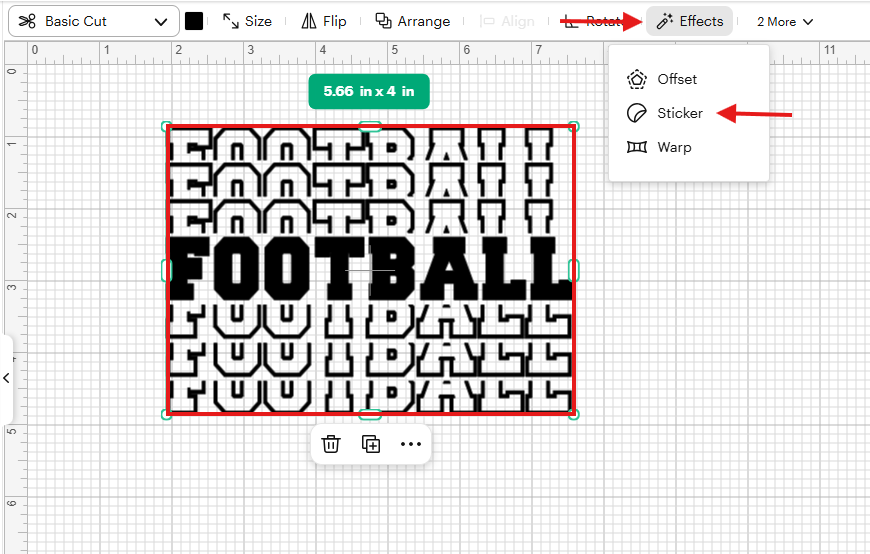
Task: Click the left middle handle of the selection
Action: click(x=166, y=270)
